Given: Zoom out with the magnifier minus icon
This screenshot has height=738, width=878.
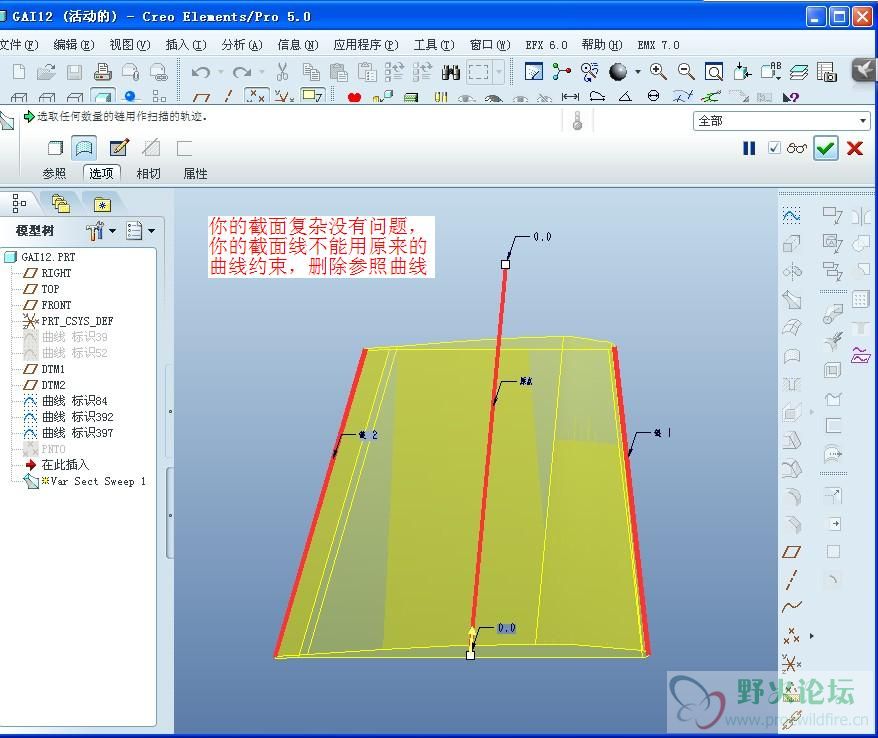Looking at the screenshot, I should 686,72.
